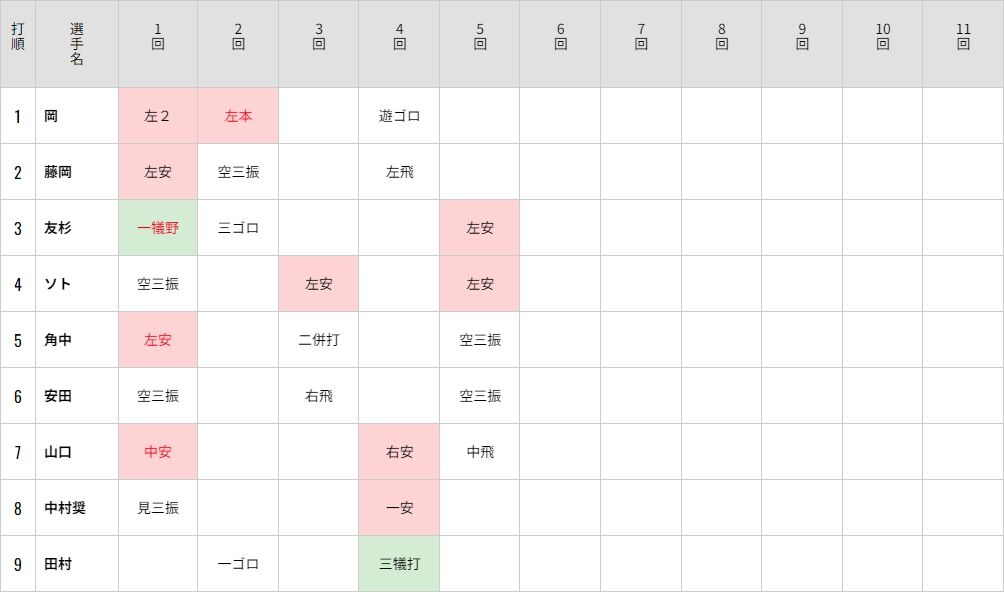Select player name 角中
1004x592 pixels.
point(58,340)
